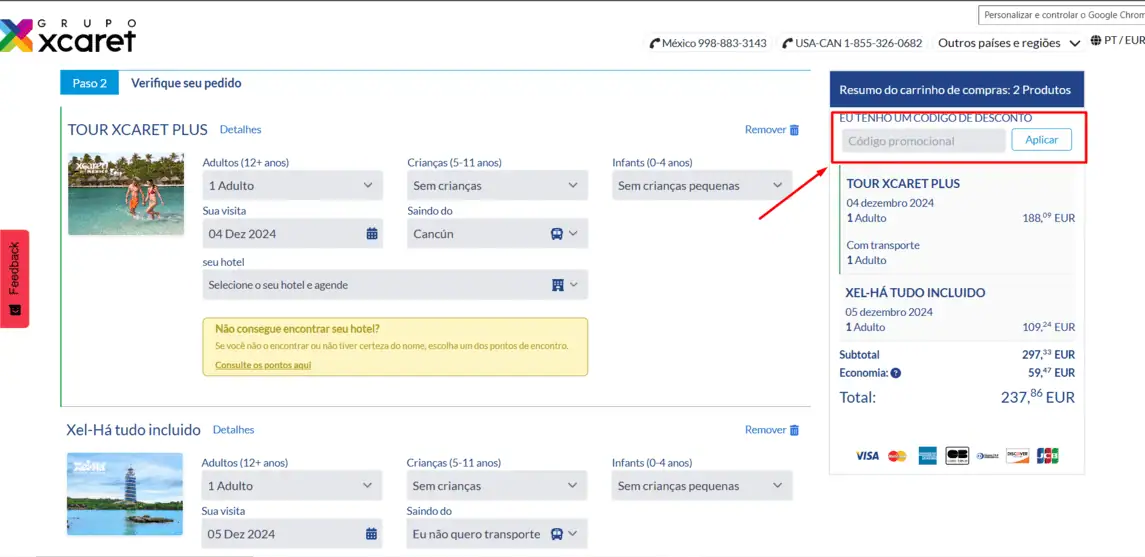
Task: Click the PT / EUR language selector
Action: (x=1117, y=40)
